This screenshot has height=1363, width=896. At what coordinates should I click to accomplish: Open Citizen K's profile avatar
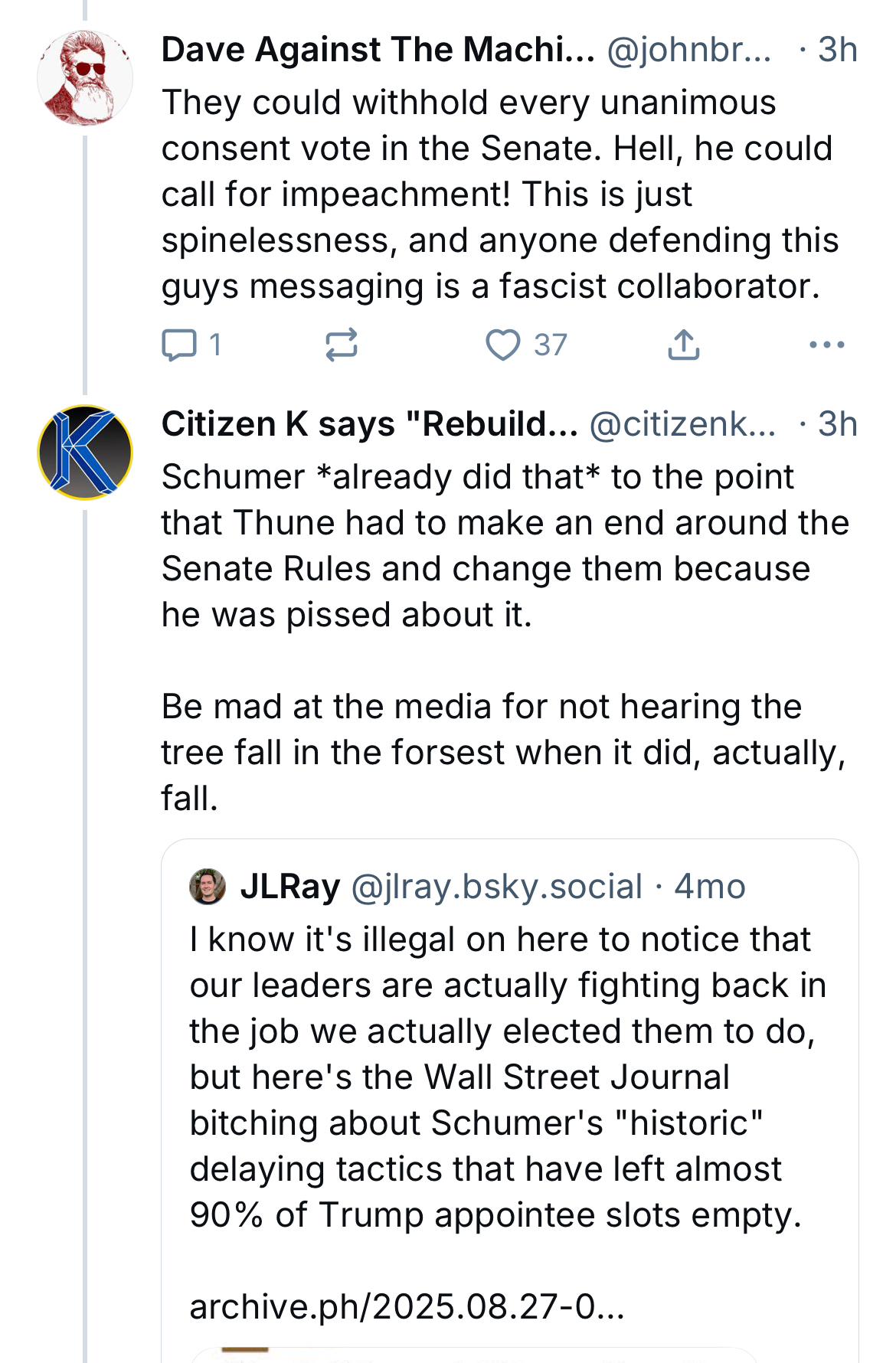tap(85, 452)
